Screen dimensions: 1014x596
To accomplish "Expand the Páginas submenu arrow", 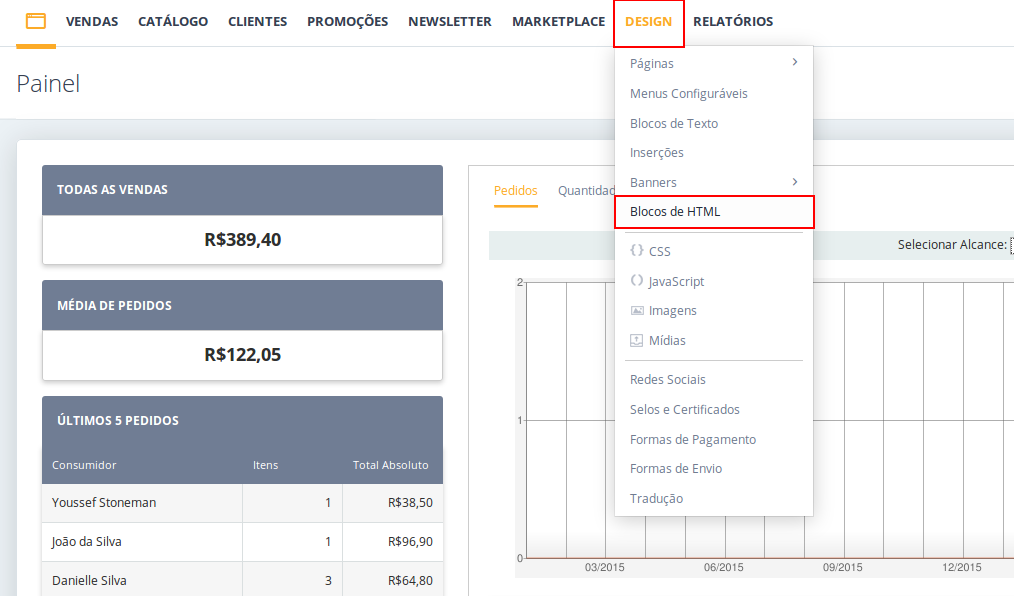I will pyautogui.click(x=795, y=62).
